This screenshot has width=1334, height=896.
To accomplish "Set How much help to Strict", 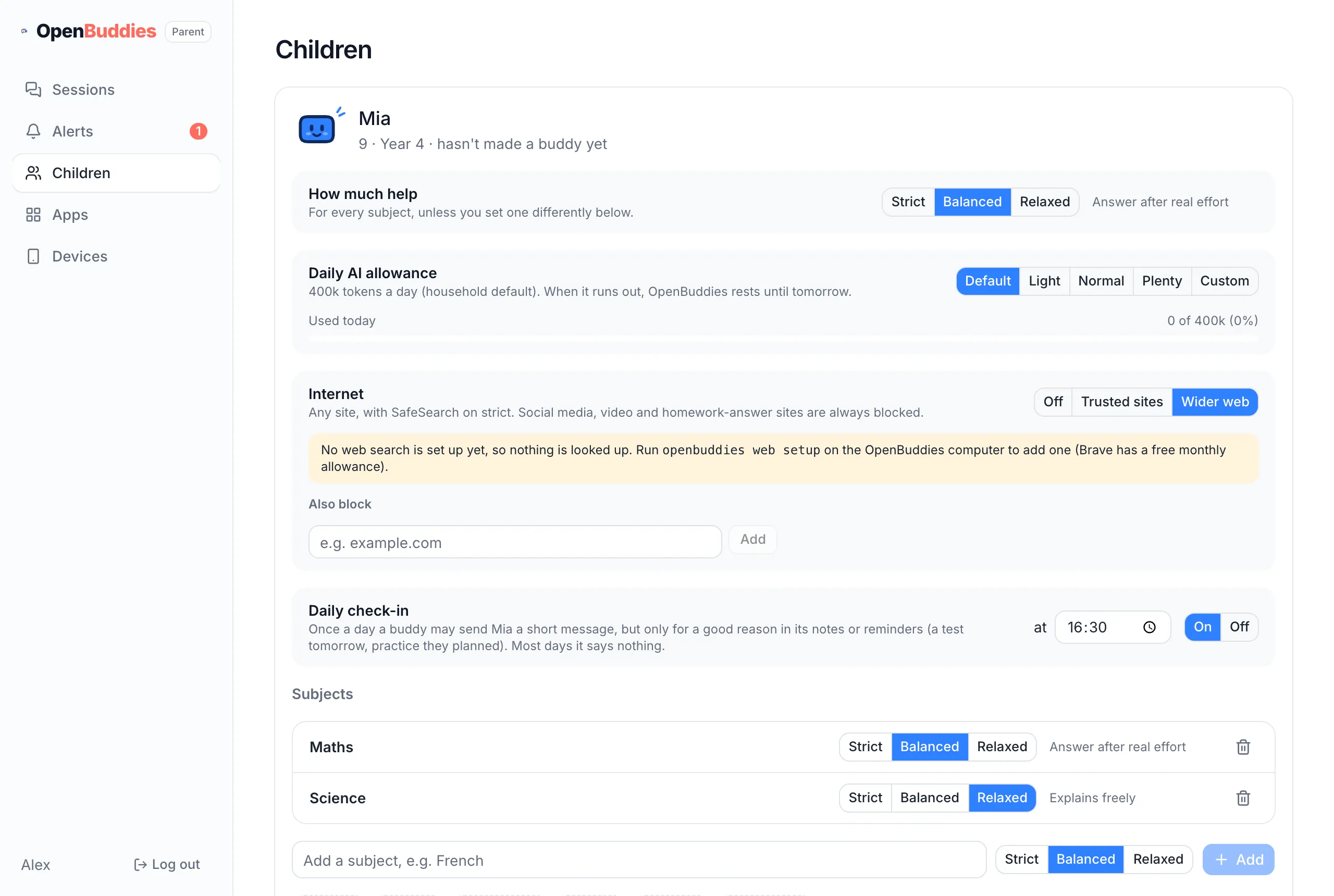I will 908,202.
